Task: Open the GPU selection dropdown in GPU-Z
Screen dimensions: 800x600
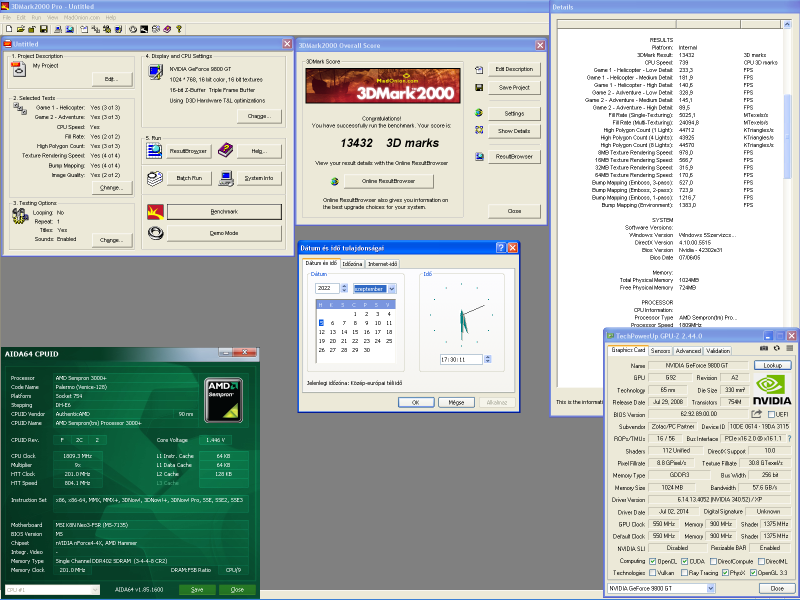Action: (711, 588)
